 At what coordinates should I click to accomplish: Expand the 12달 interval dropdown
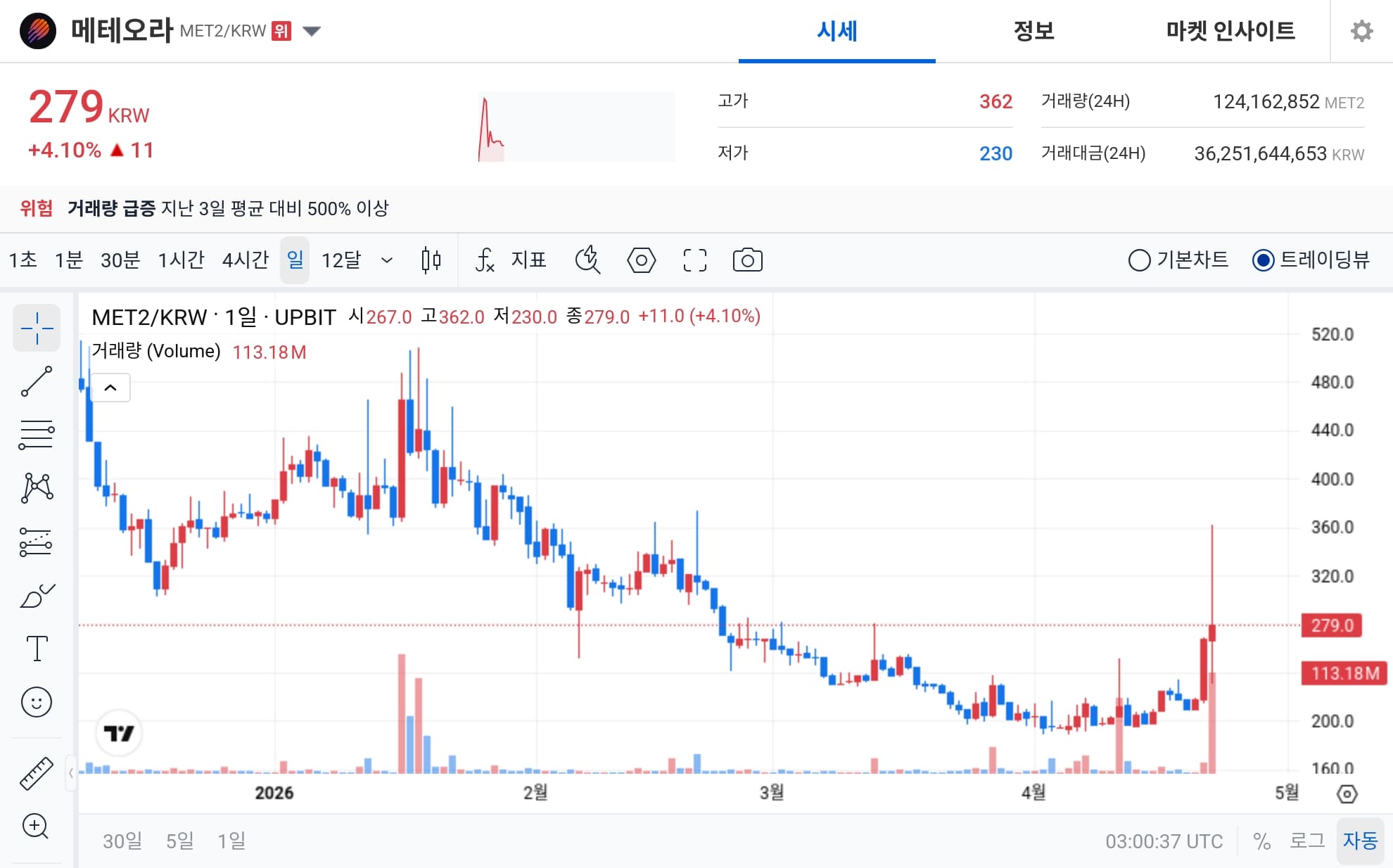386,260
